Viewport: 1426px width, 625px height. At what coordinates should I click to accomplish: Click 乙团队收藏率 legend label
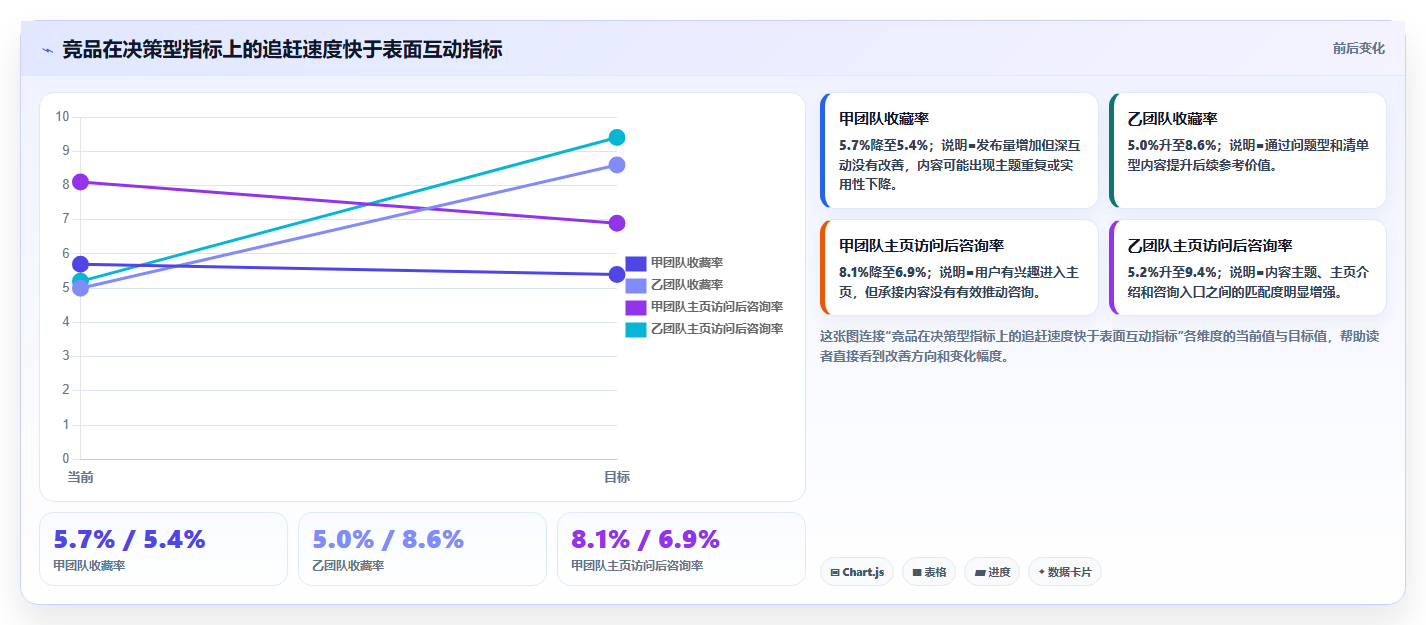pyautogui.click(x=687, y=285)
